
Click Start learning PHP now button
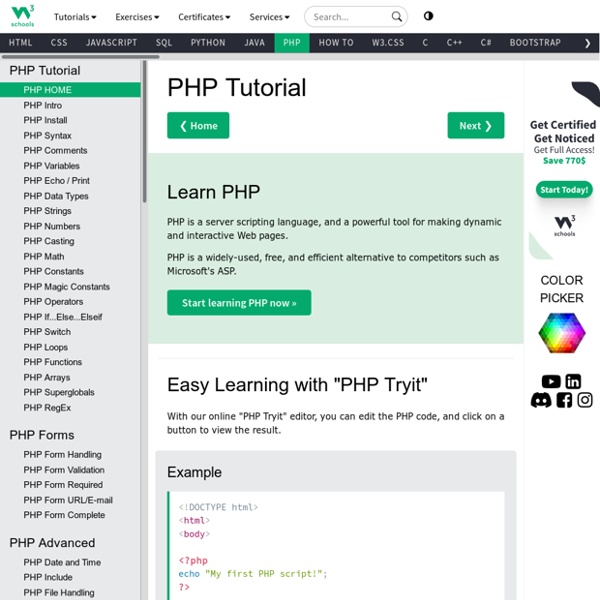tap(239, 303)
